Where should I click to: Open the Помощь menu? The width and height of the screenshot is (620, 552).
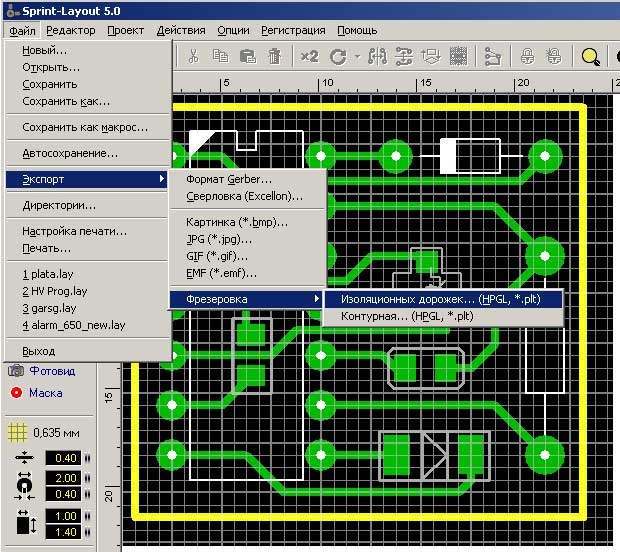coord(357,30)
